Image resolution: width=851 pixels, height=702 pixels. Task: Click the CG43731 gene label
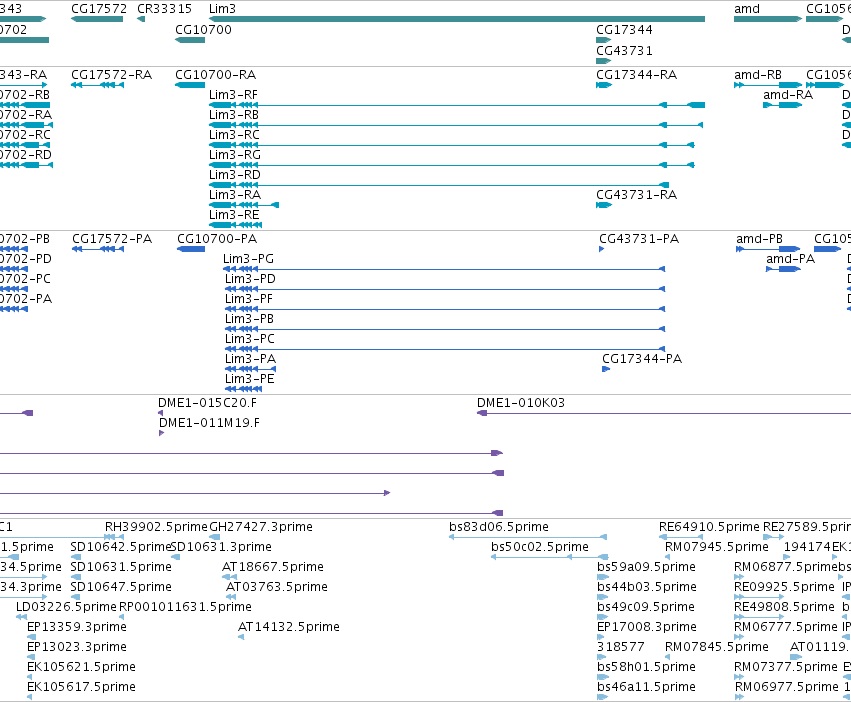(624, 50)
